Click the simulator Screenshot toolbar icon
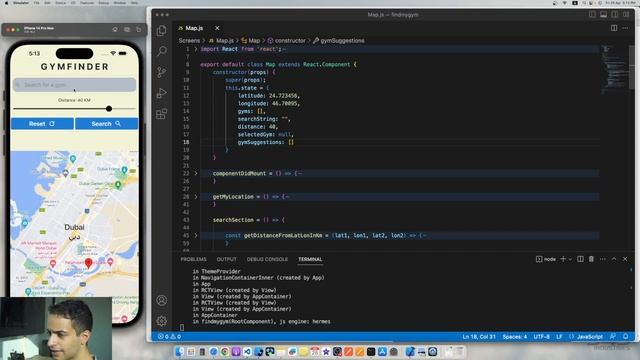 point(127,29)
